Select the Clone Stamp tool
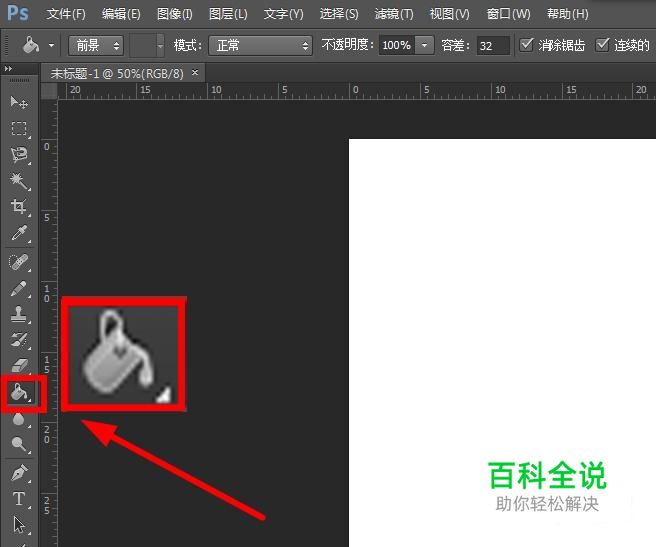 click(x=19, y=314)
